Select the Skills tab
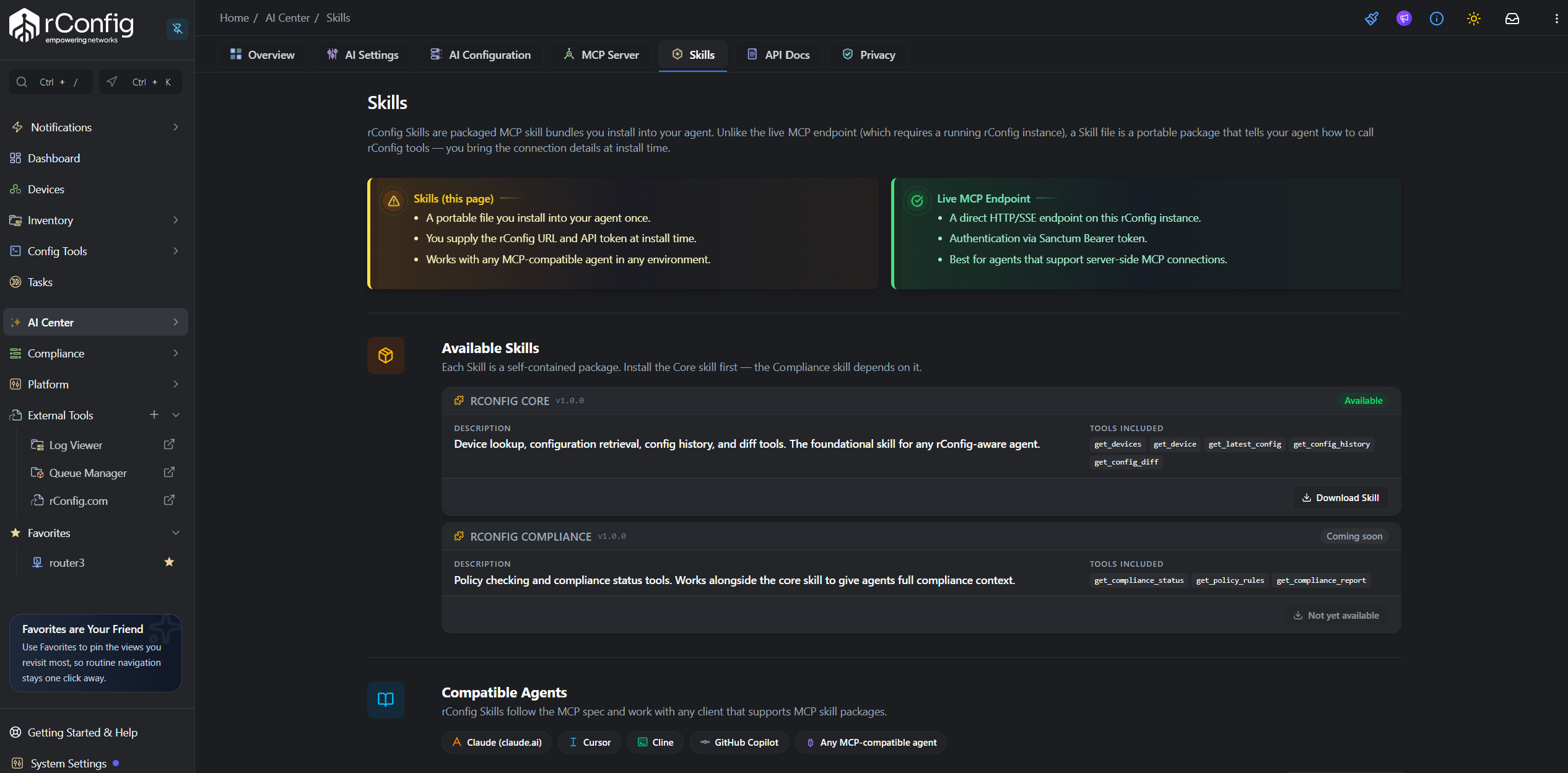Viewport: 1568px width, 773px height. coord(693,55)
